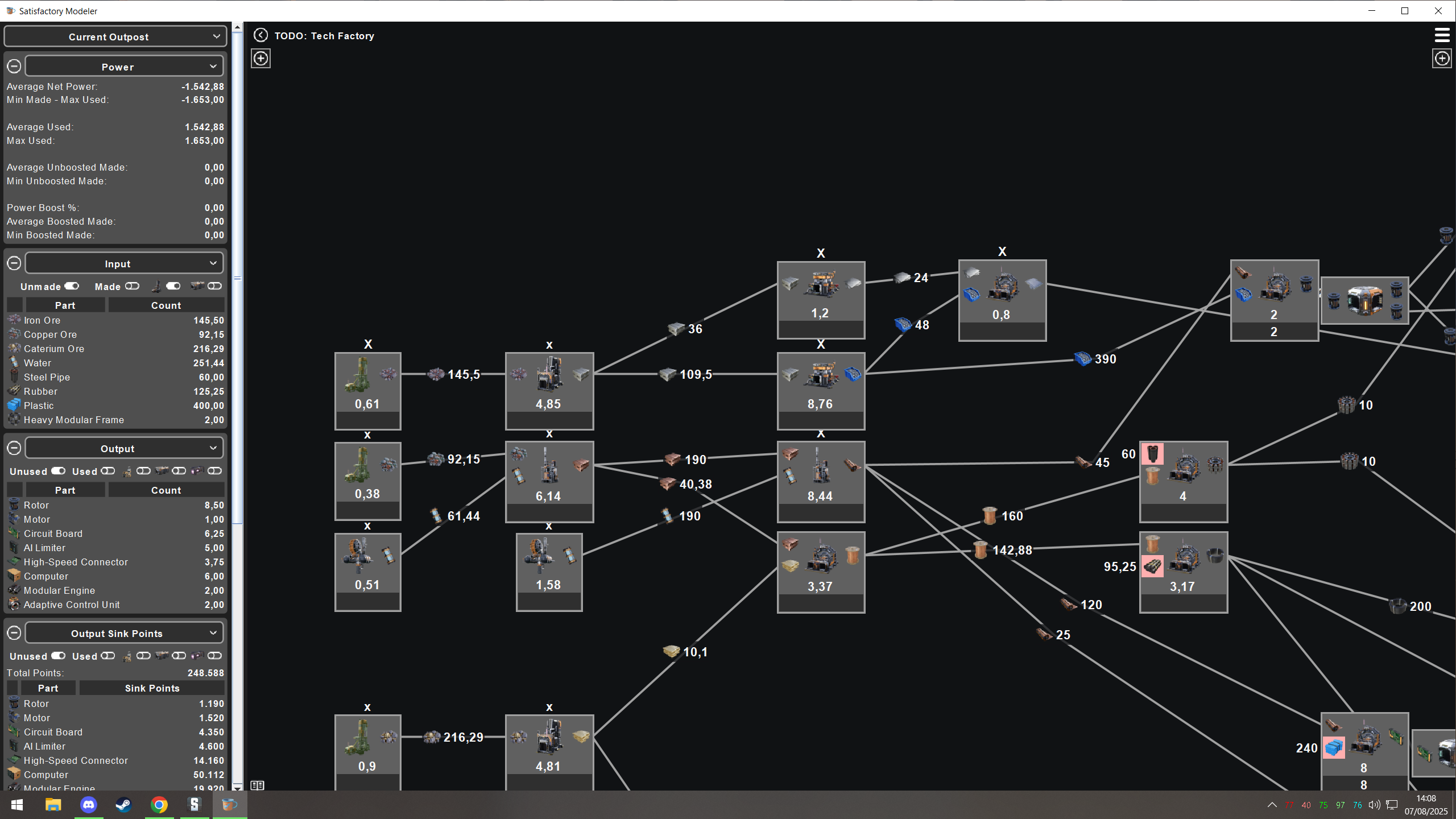Collapse the Output section with the minus button
1456x819 pixels.
pos(14,448)
